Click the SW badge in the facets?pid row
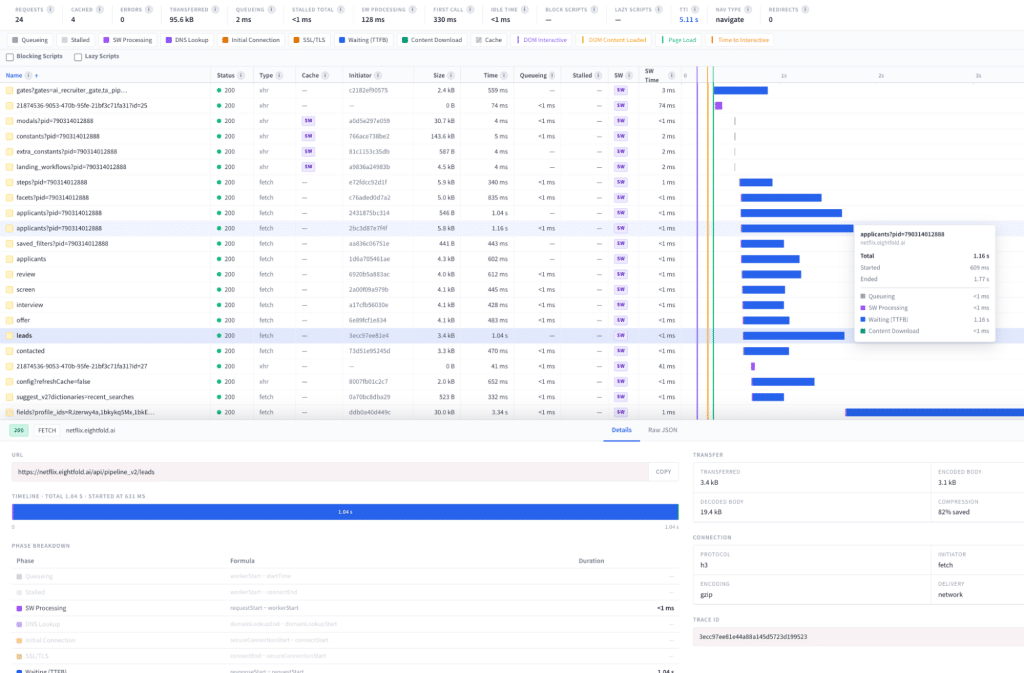1024x673 pixels. tap(620, 198)
